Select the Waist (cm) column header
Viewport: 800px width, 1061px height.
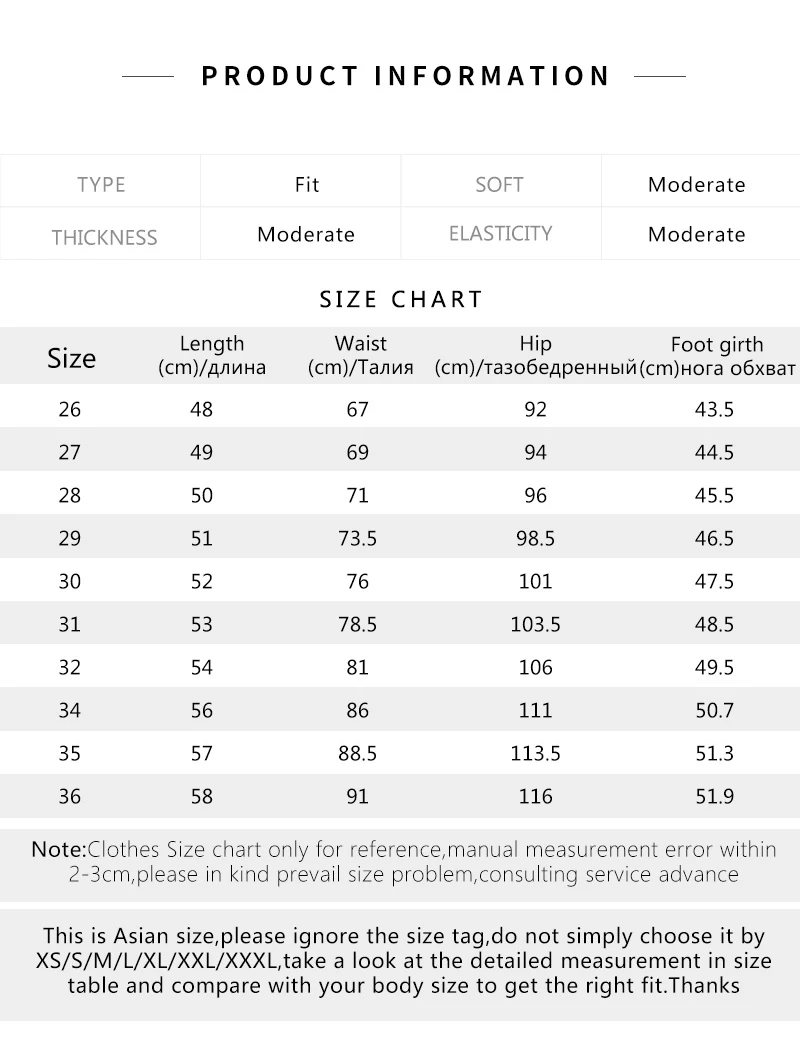(360, 355)
